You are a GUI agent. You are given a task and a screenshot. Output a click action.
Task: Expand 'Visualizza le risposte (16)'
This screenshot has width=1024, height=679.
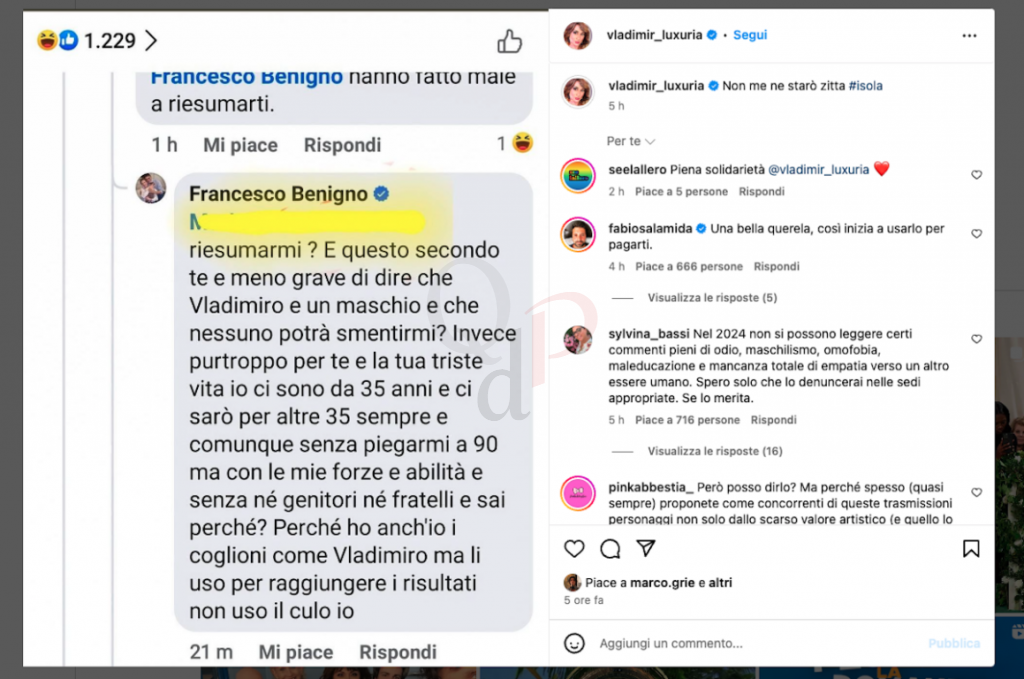click(714, 451)
